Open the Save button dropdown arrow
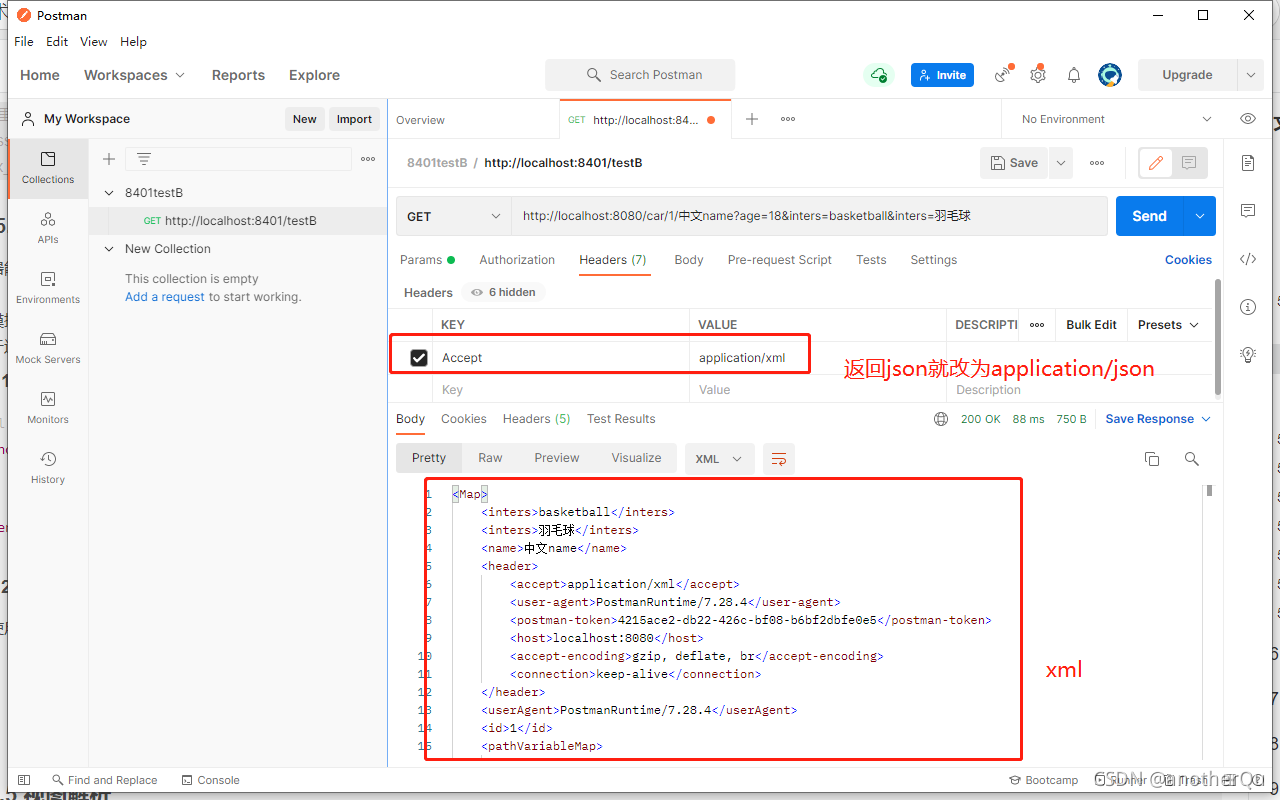Image resolution: width=1280 pixels, height=800 pixels. click(x=1061, y=163)
